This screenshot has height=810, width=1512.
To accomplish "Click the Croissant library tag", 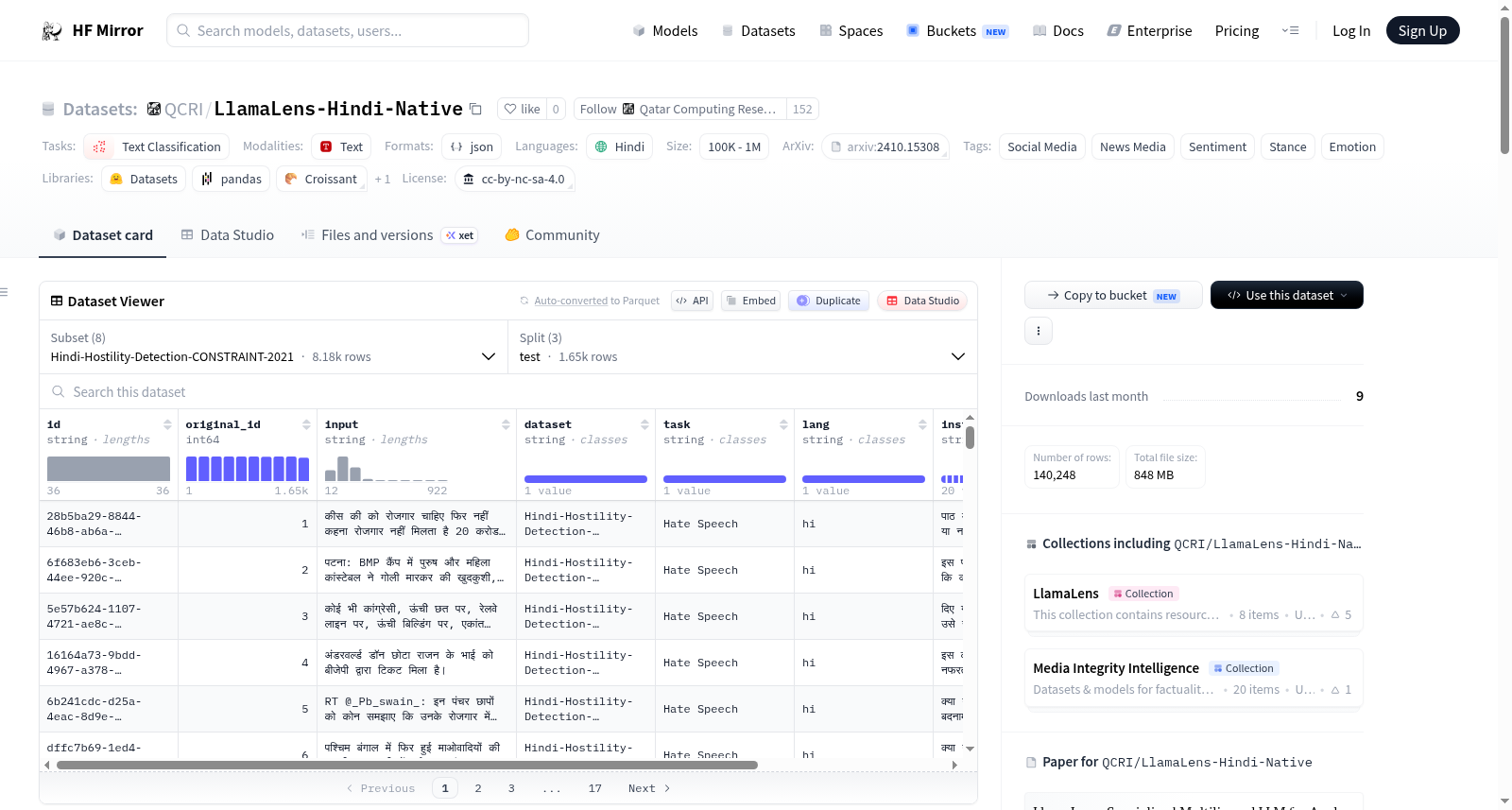I will tap(321, 179).
